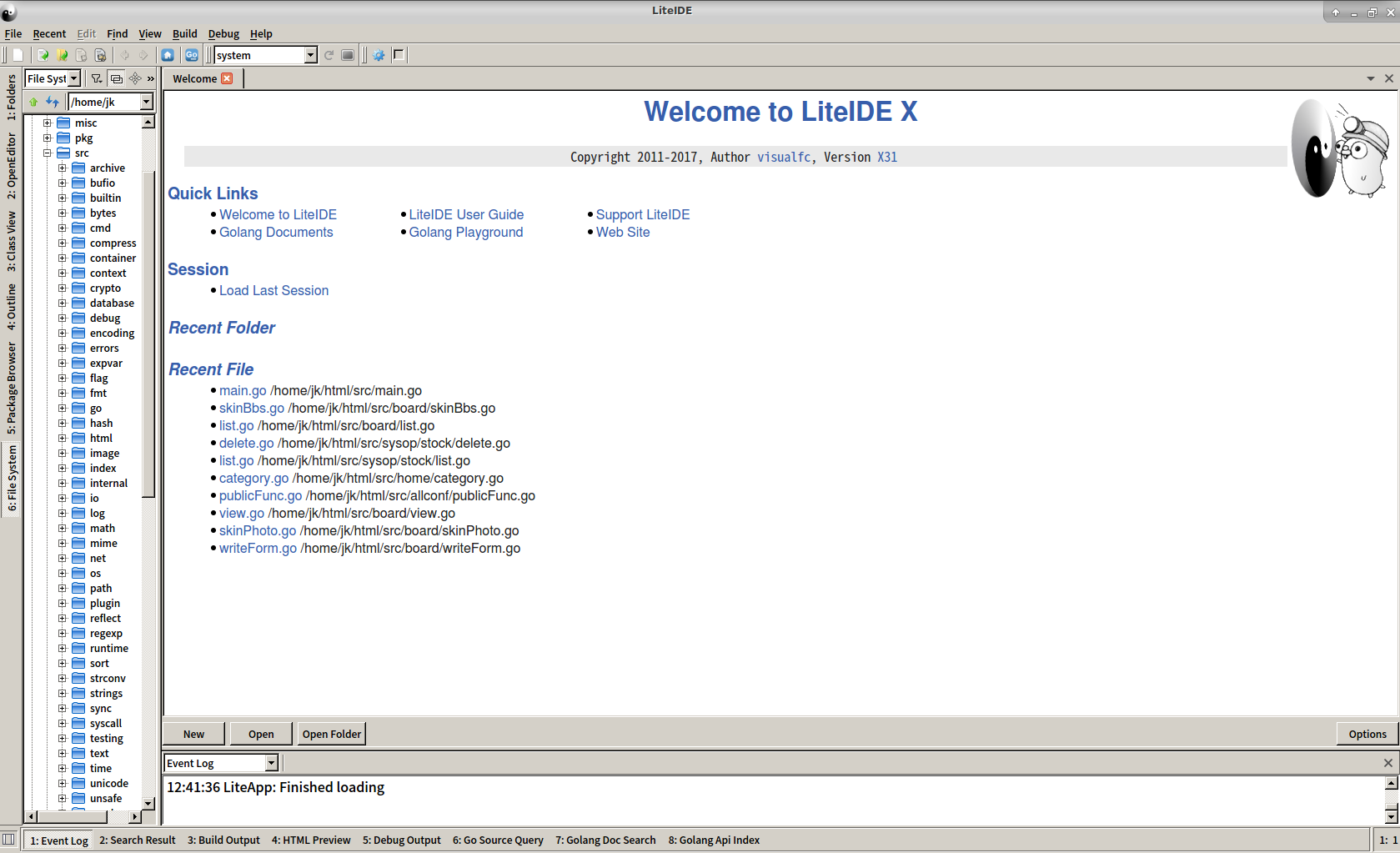Open recent file skinBbs.go link

click(252, 408)
